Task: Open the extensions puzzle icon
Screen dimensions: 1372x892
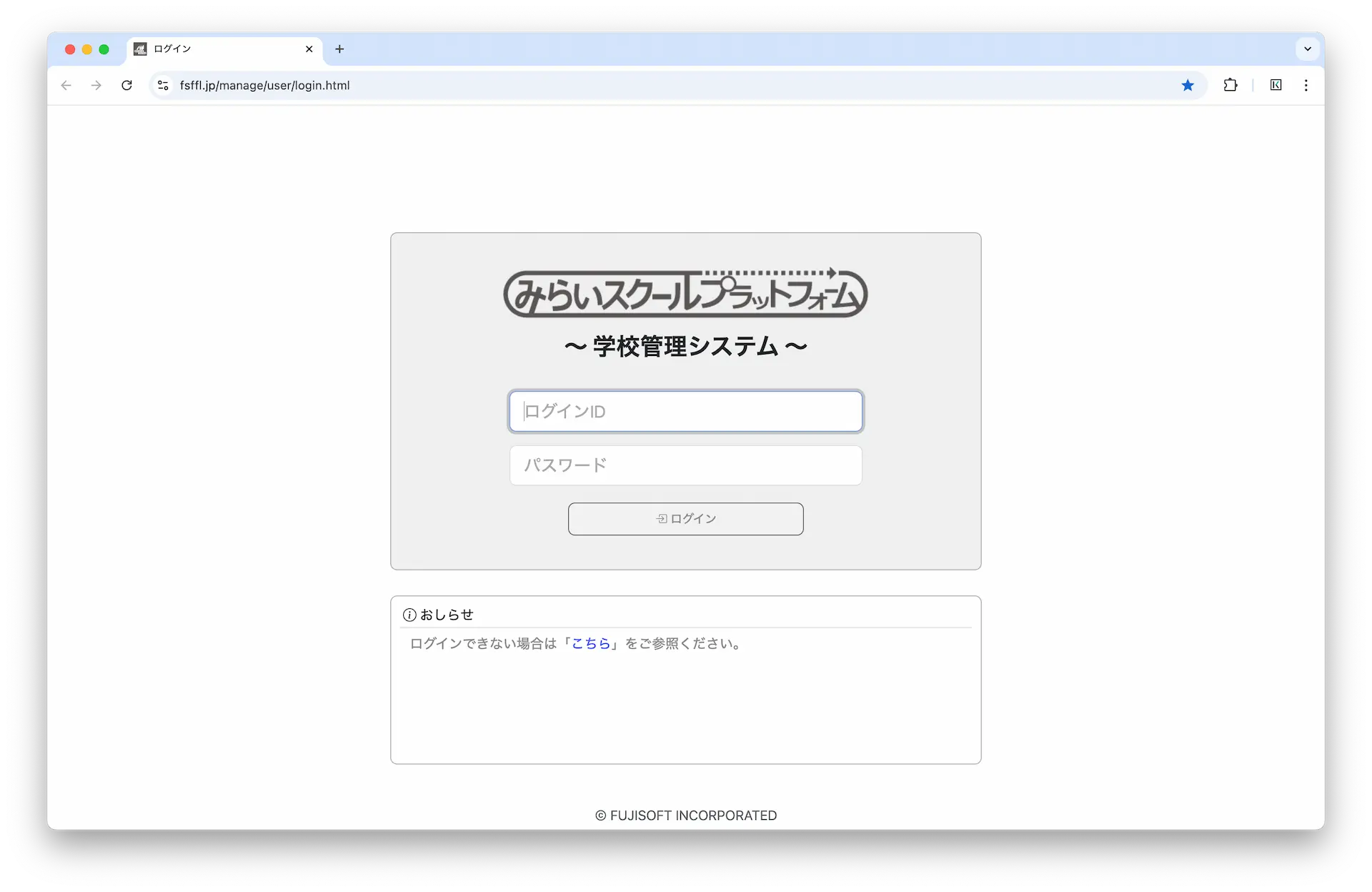Action: click(1230, 85)
